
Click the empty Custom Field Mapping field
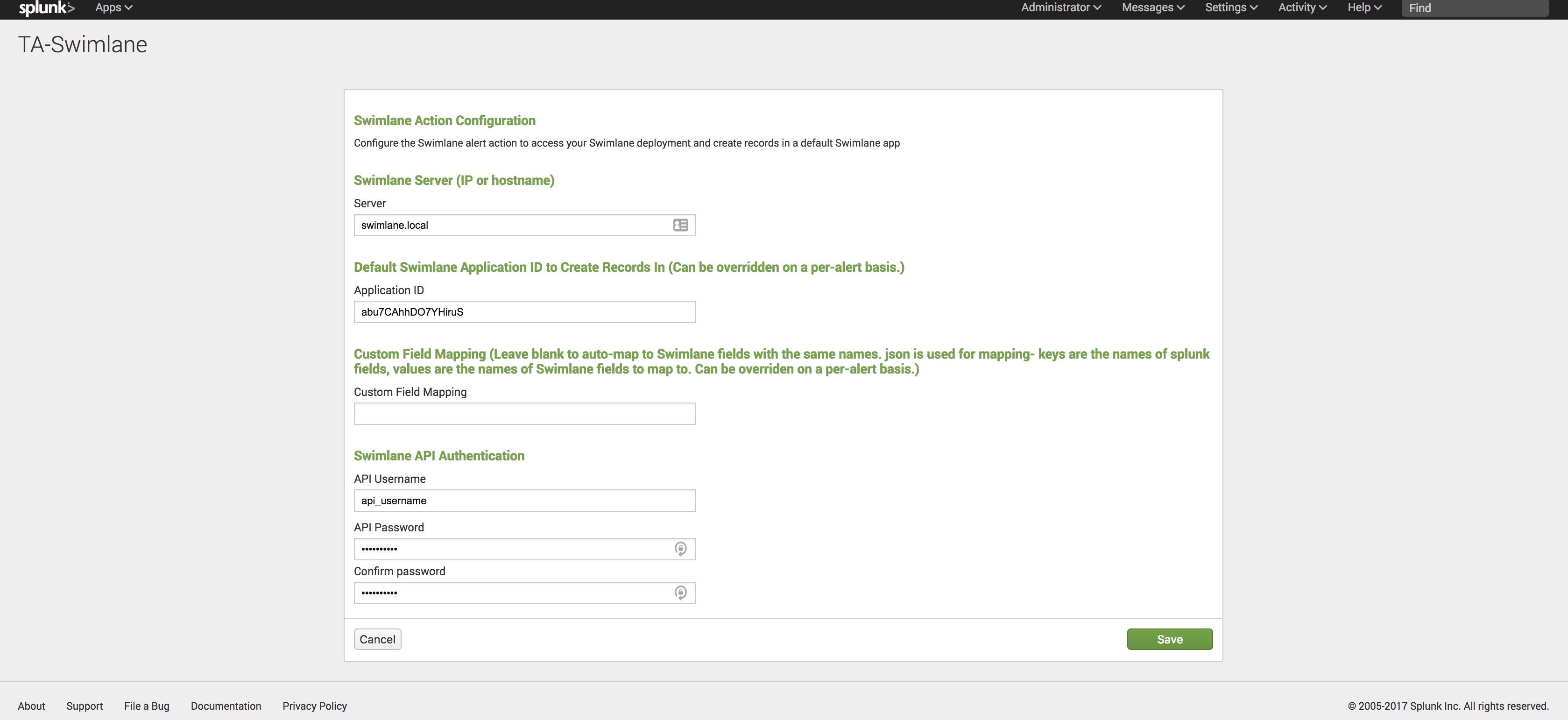click(x=524, y=414)
